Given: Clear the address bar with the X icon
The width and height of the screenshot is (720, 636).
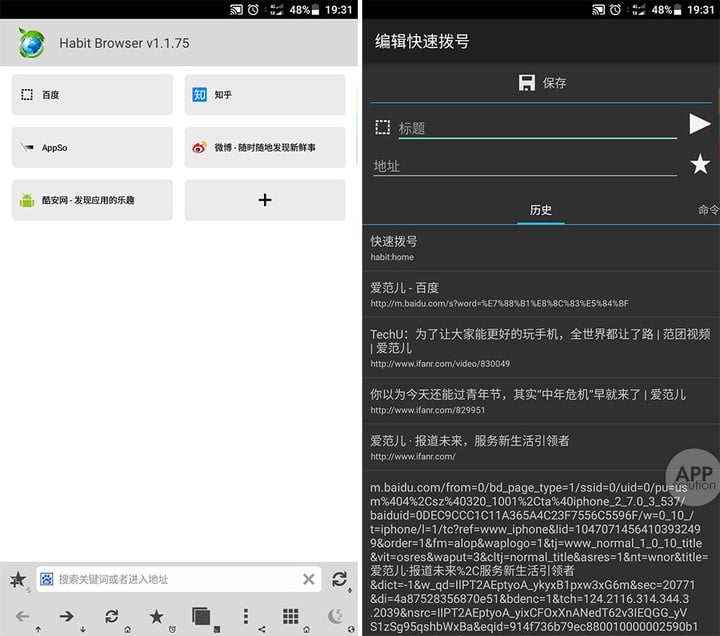Looking at the screenshot, I should click(309, 579).
